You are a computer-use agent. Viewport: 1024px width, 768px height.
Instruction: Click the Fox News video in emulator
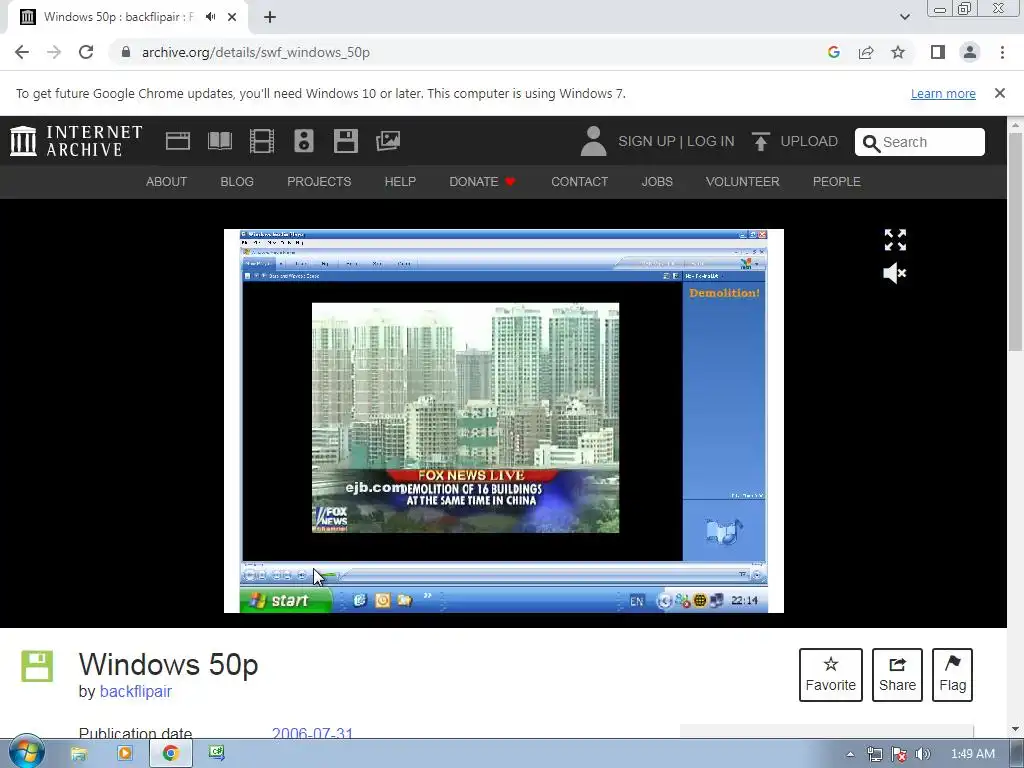point(465,418)
